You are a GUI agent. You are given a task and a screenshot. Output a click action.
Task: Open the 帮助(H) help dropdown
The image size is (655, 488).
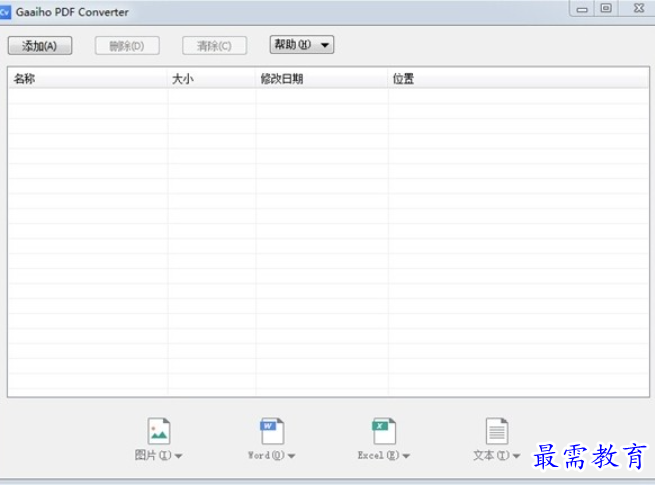click(302, 45)
